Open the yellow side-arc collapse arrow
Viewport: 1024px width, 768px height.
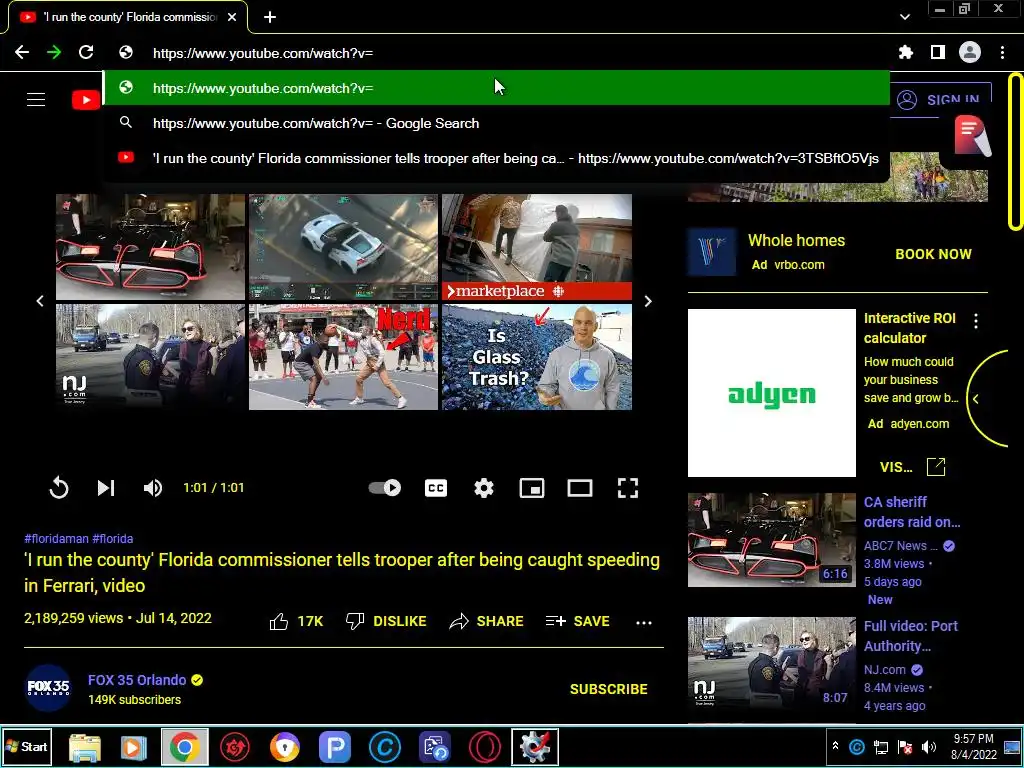976,399
